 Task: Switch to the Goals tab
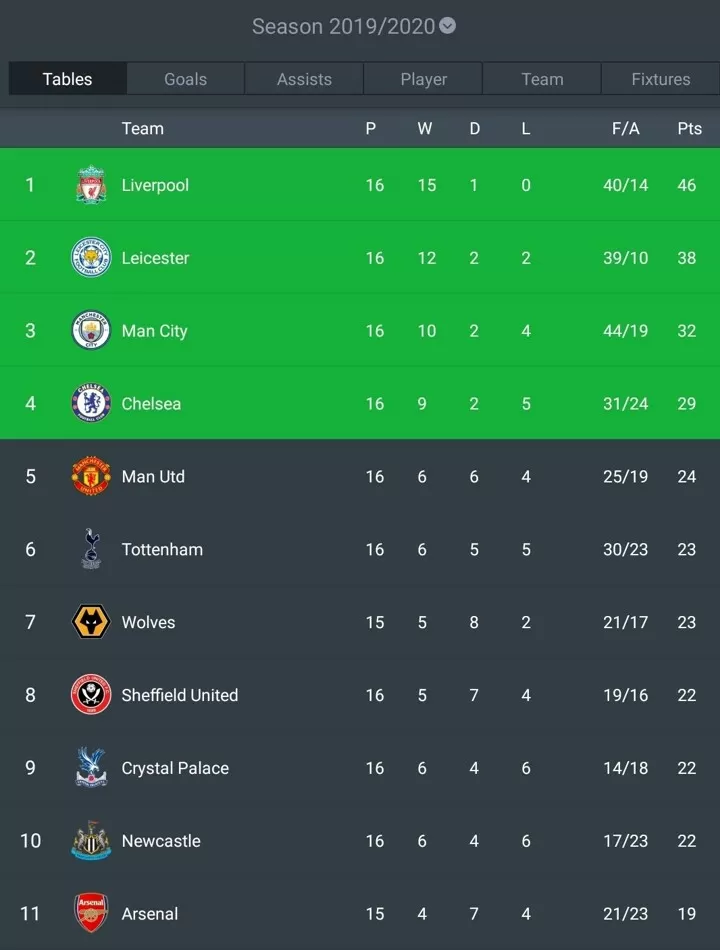click(x=185, y=79)
